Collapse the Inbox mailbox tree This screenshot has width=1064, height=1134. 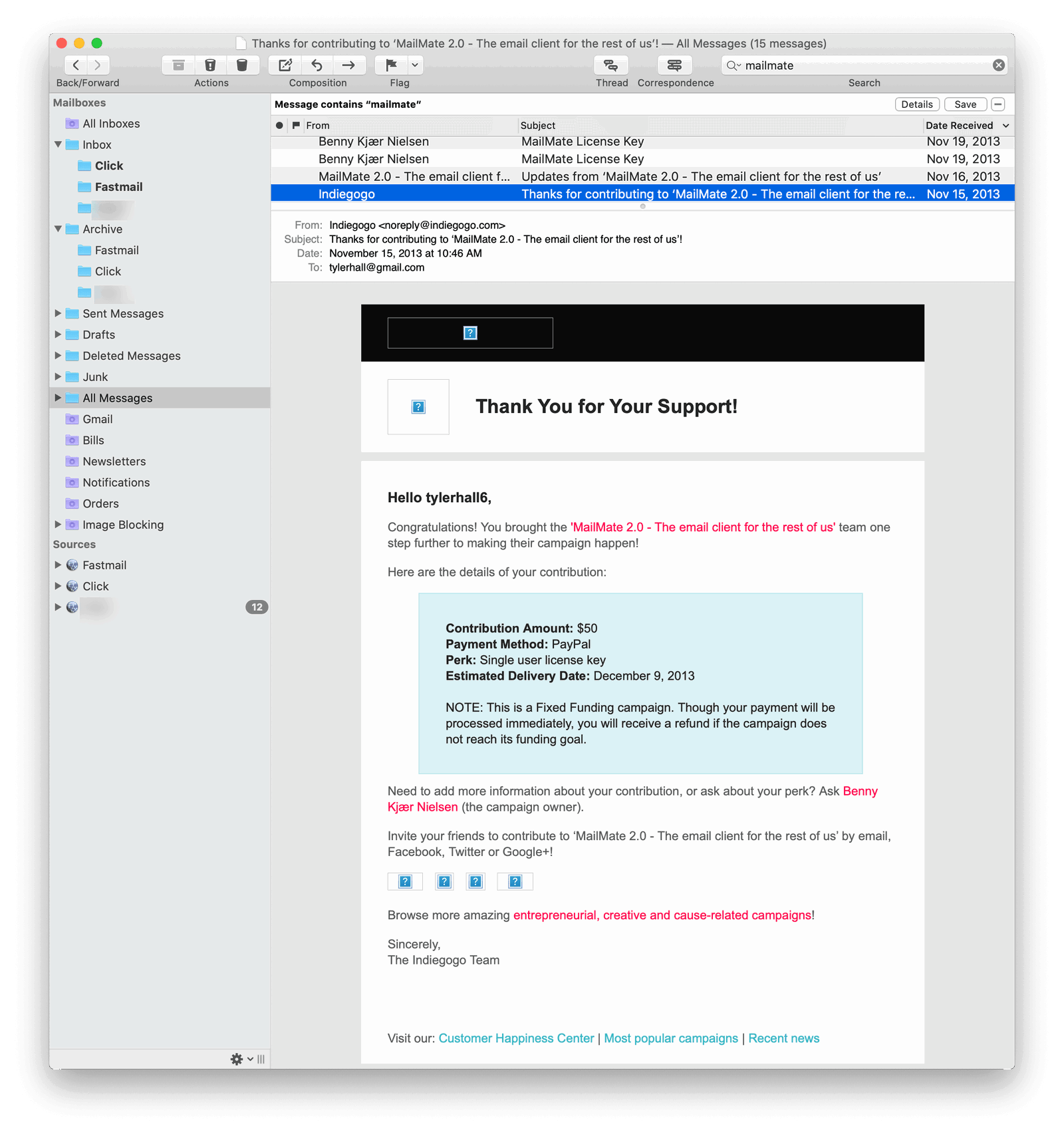coord(58,144)
